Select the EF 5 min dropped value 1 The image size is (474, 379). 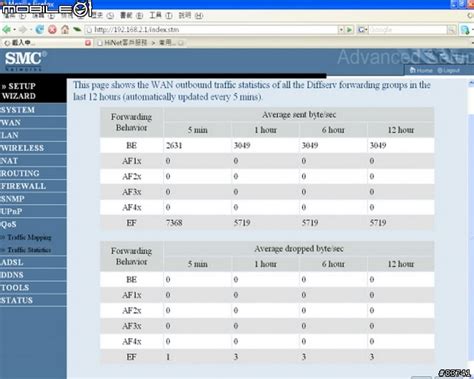tap(168, 357)
